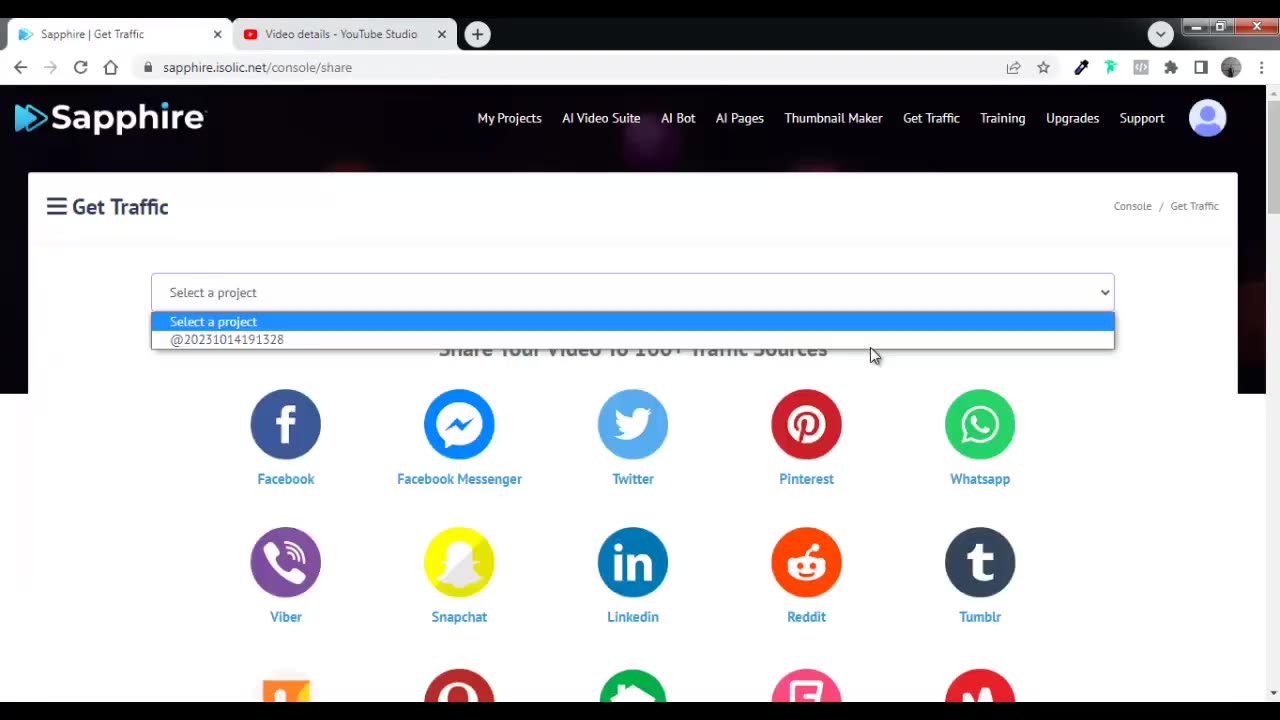Select Get Traffic in the top navigation

931,118
